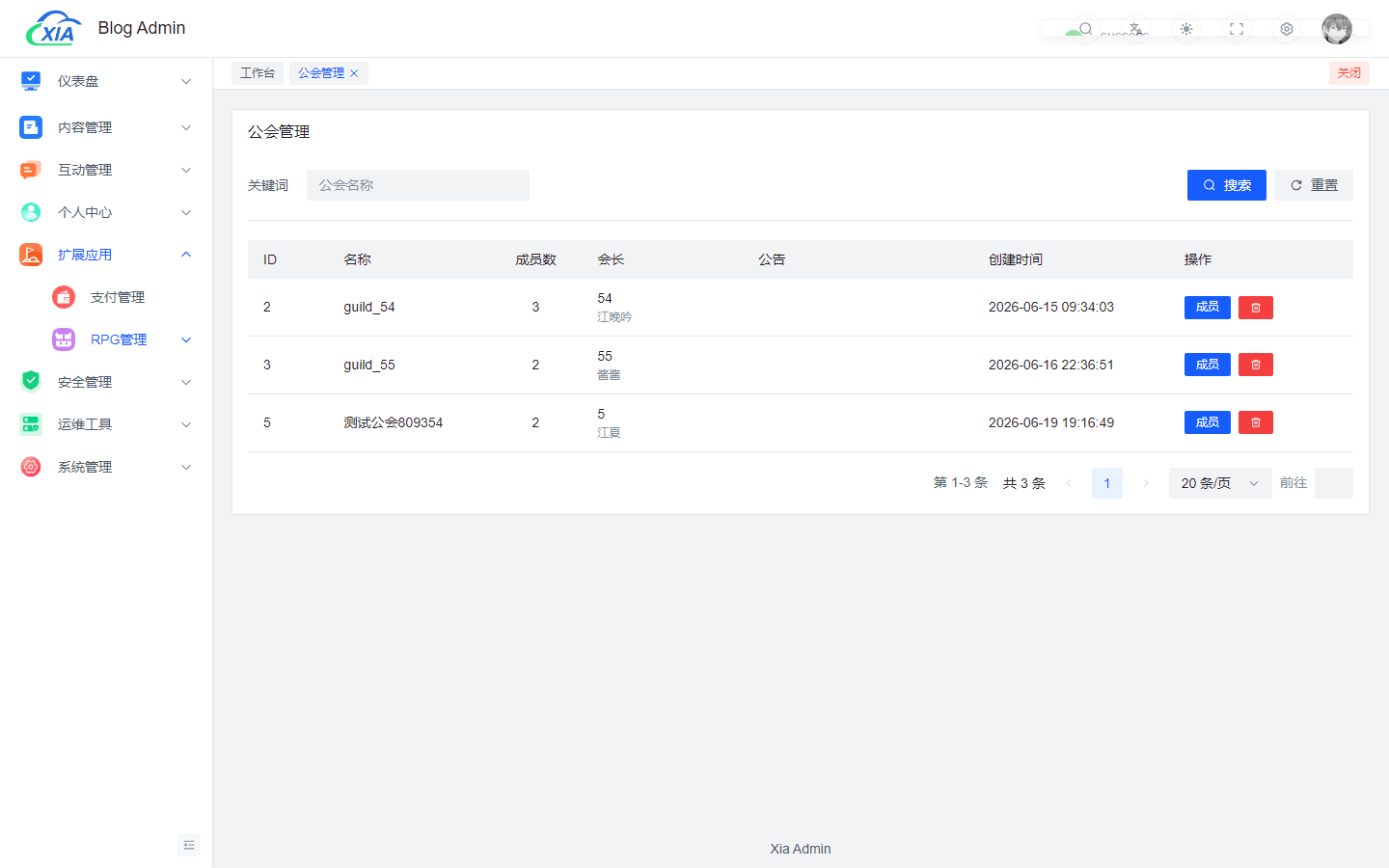Image resolution: width=1389 pixels, height=868 pixels.
Task: Click the guild_54 name cell
Action: 369,307
